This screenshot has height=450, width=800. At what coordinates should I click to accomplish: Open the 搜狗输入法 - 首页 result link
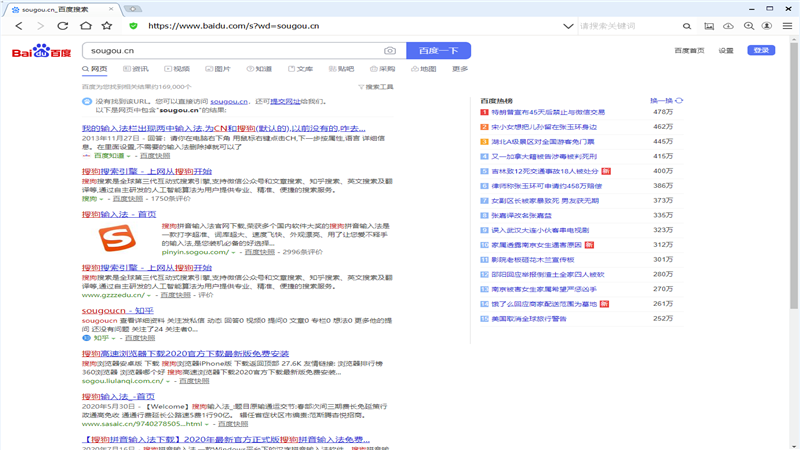(x=119, y=213)
